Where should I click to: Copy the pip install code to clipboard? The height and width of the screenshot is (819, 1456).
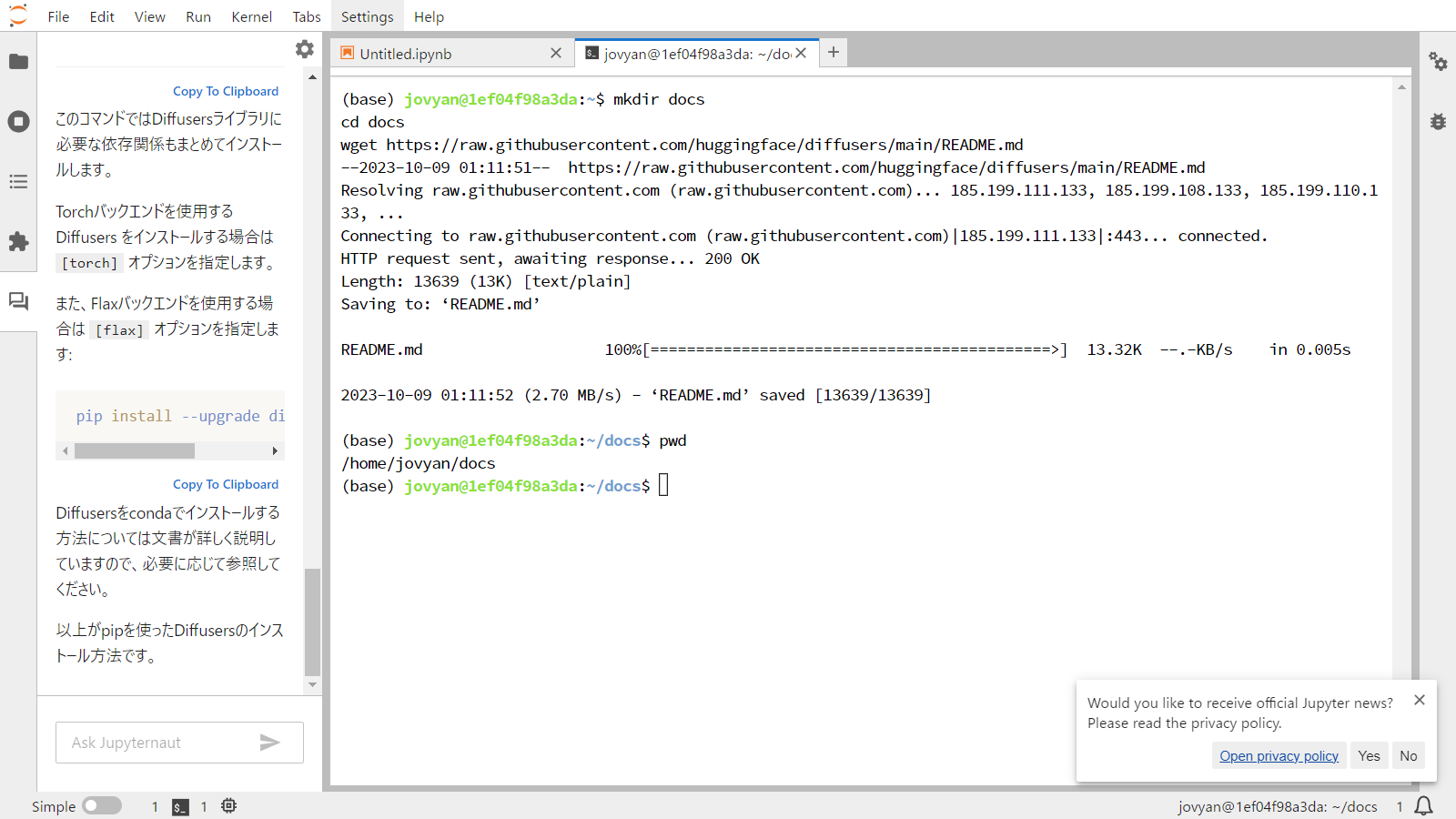tap(226, 484)
